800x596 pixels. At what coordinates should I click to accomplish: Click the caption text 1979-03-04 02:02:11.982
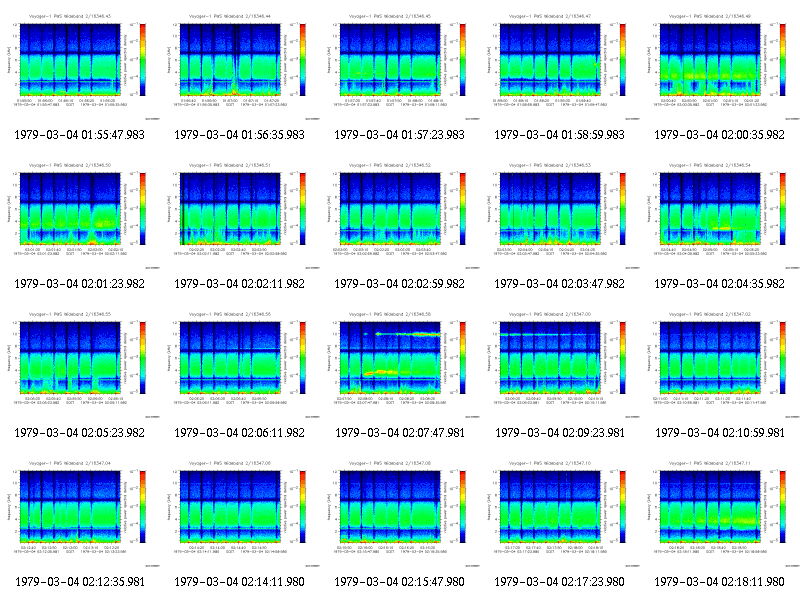coord(239,284)
